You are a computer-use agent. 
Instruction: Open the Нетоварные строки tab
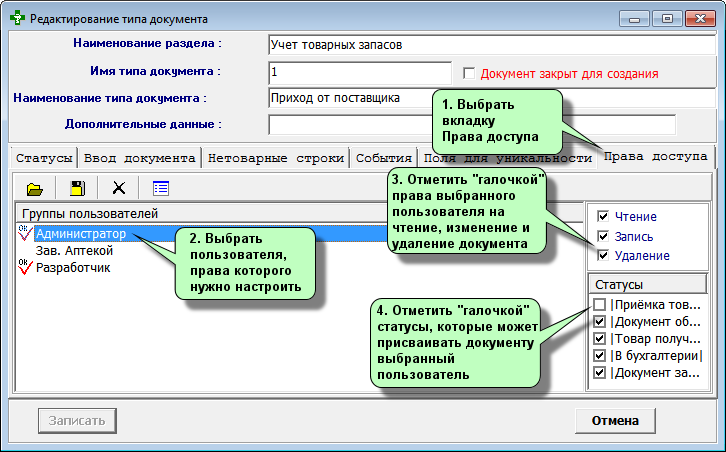click(x=276, y=158)
